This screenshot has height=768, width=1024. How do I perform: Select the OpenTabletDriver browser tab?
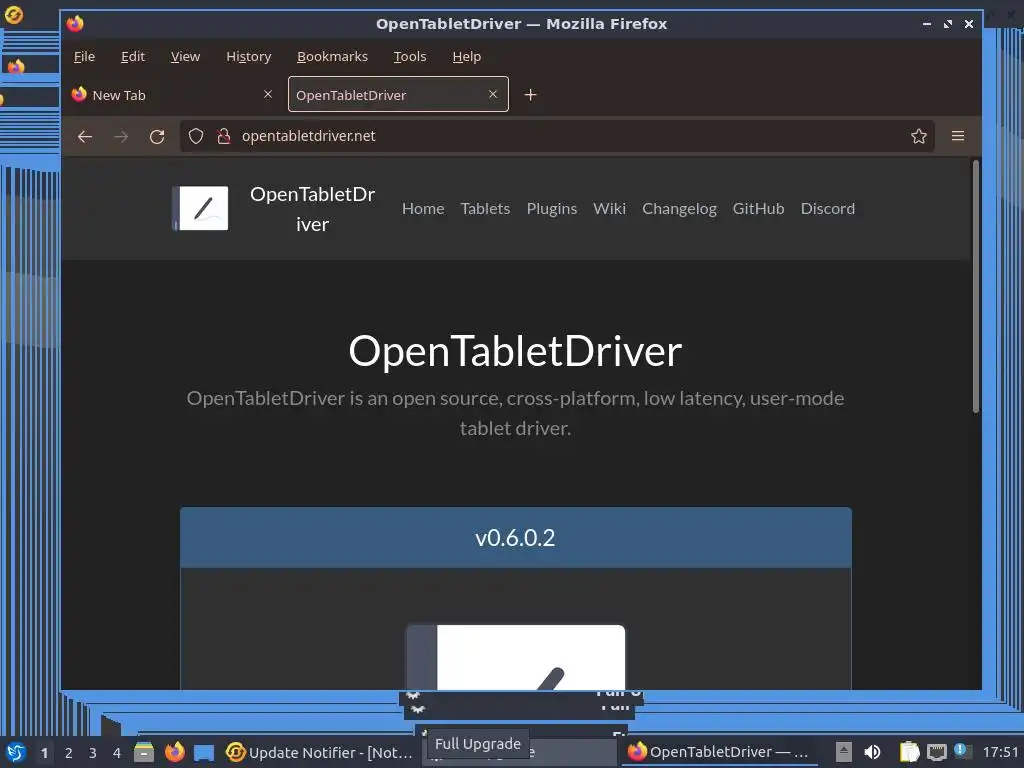[x=398, y=95]
